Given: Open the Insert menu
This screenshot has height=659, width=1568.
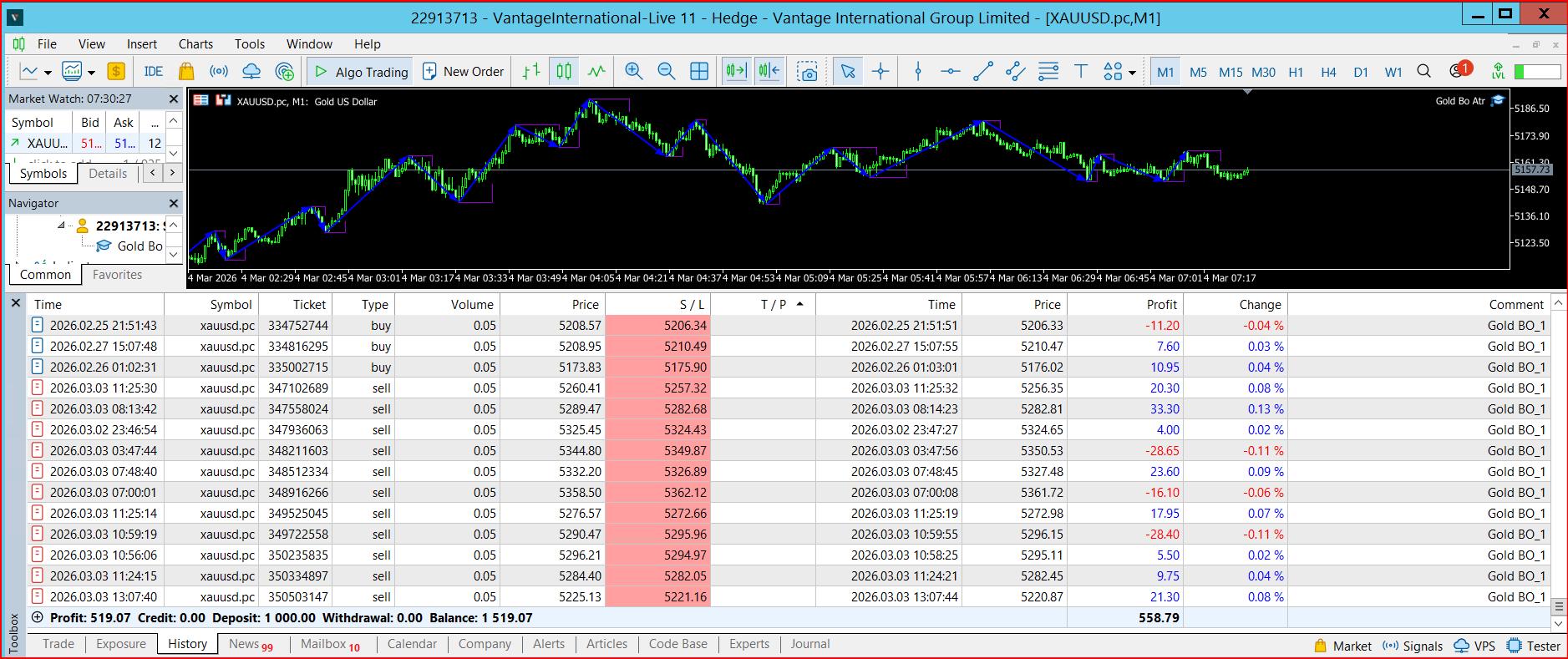Looking at the screenshot, I should pos(142,44).
